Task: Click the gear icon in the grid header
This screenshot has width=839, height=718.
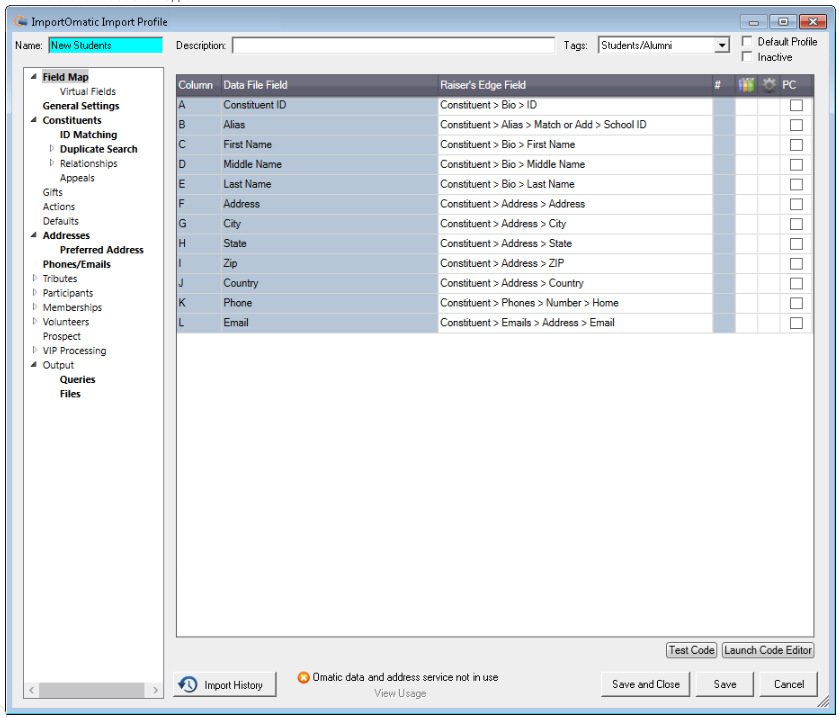Action: pos(767,85)
